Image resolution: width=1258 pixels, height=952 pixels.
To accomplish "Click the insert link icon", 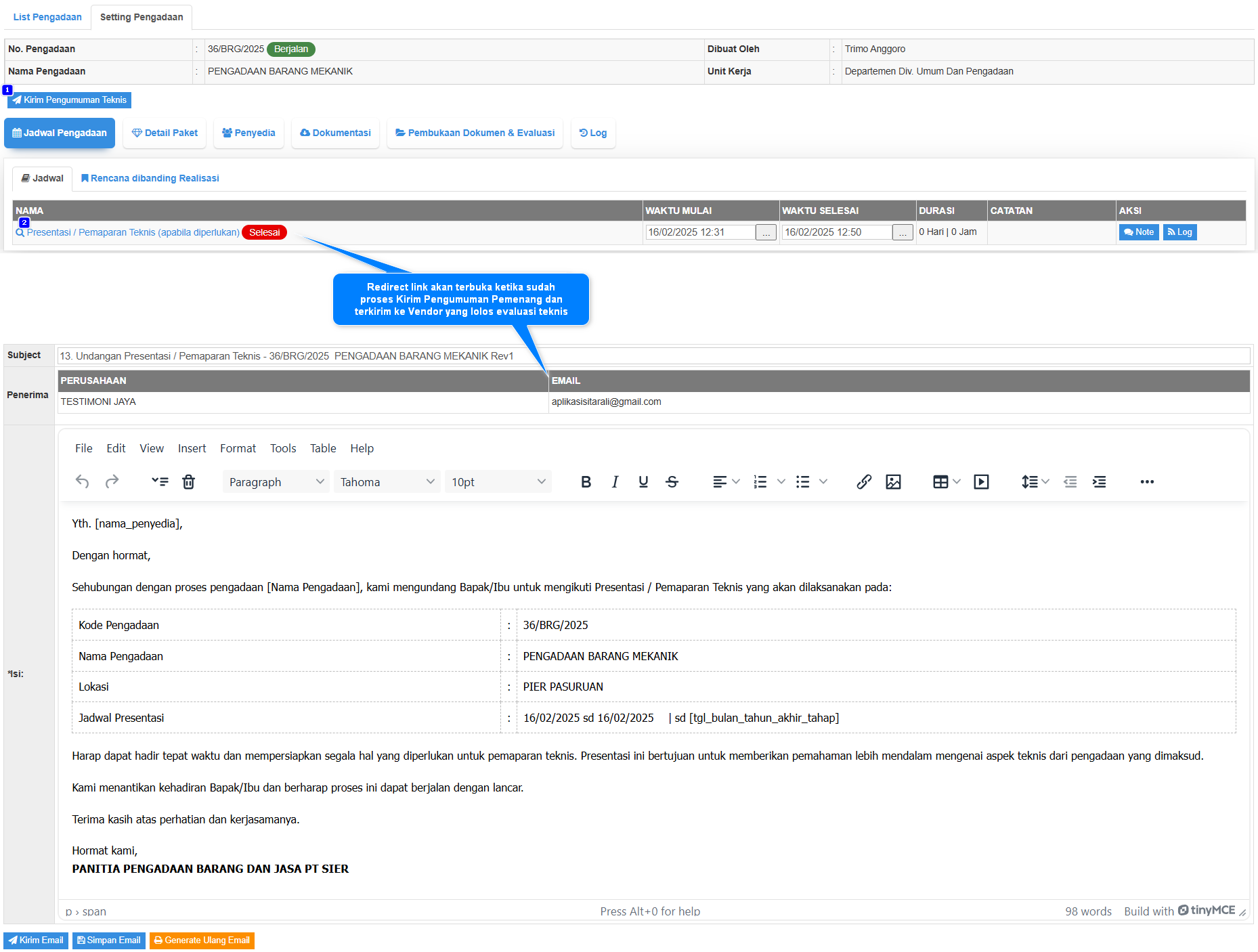I will 863,481.
